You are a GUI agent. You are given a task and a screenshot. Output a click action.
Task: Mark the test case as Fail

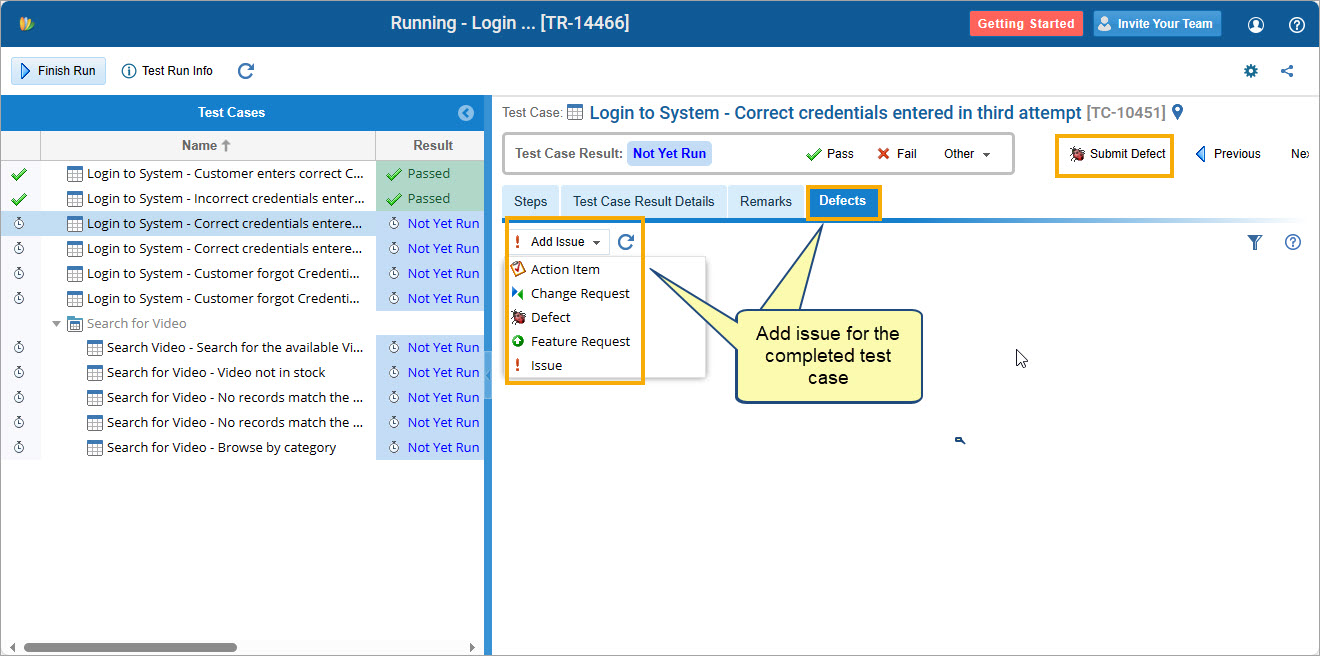[897, 154]
